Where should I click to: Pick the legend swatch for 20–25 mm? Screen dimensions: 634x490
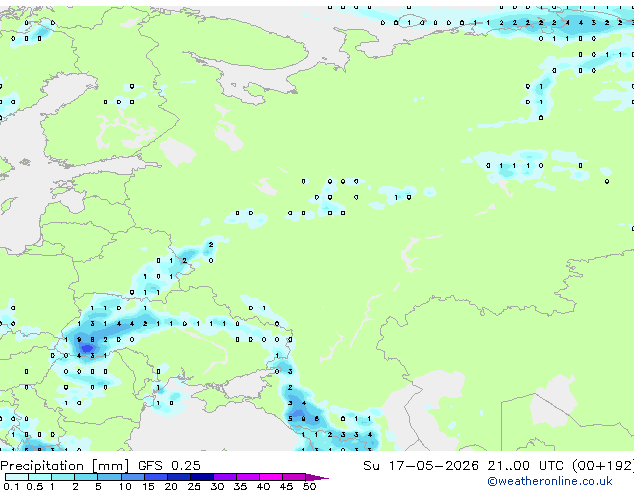[178, 477]
